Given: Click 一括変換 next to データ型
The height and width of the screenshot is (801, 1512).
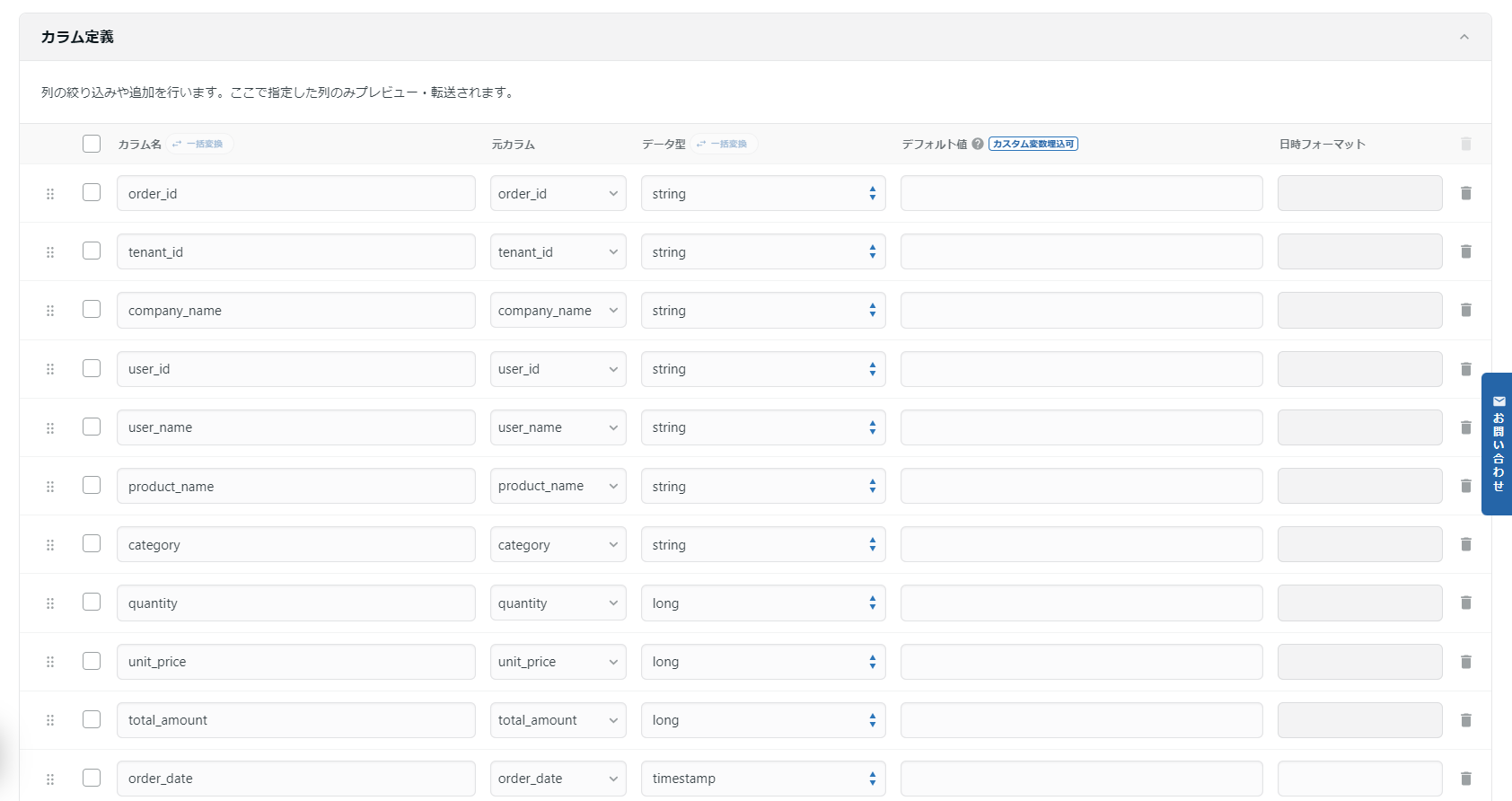Looking at the screenshot, I should tap(725, 144).
